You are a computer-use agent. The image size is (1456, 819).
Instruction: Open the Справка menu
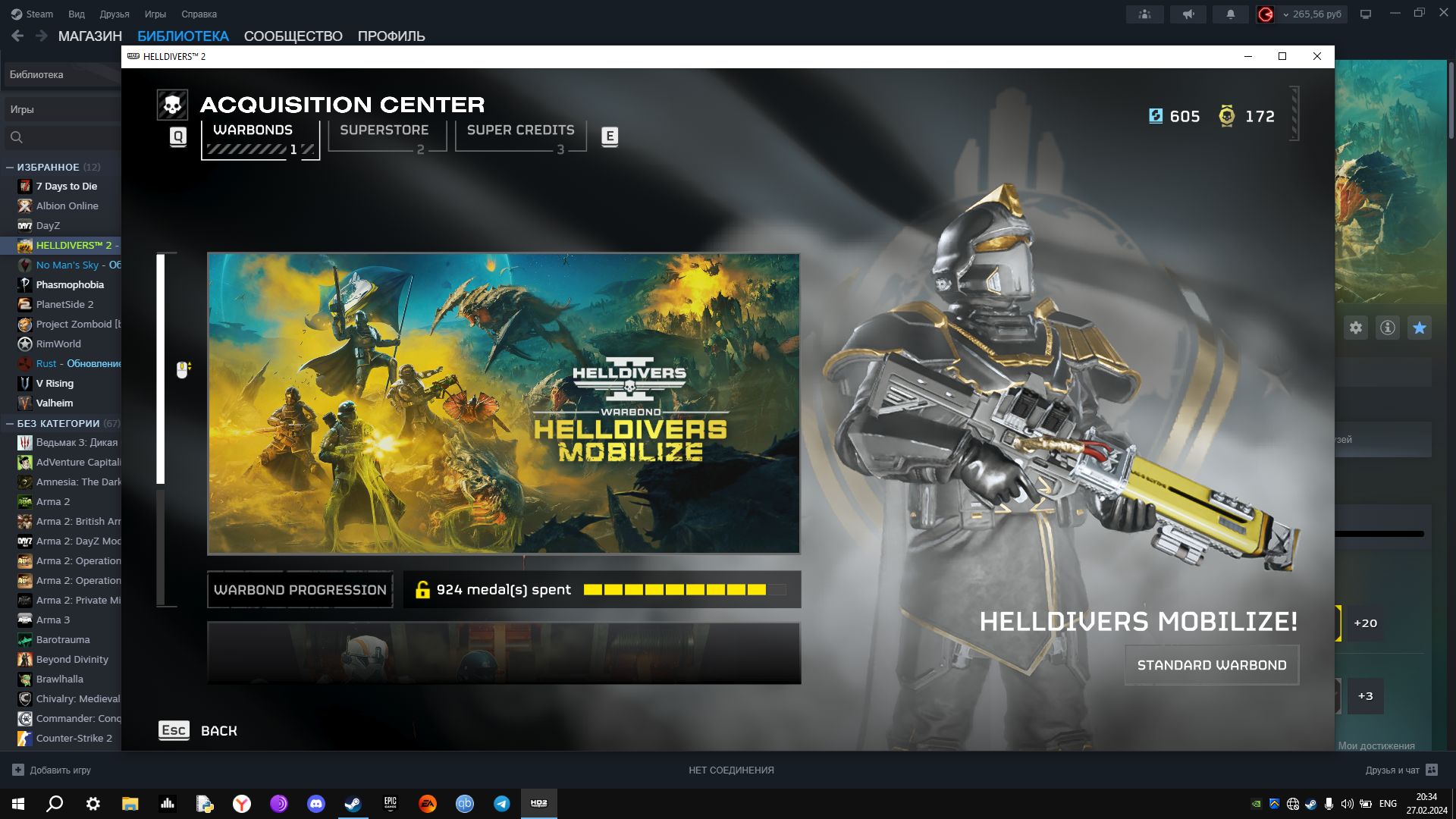pyautogui.click(x=199, y=14)
